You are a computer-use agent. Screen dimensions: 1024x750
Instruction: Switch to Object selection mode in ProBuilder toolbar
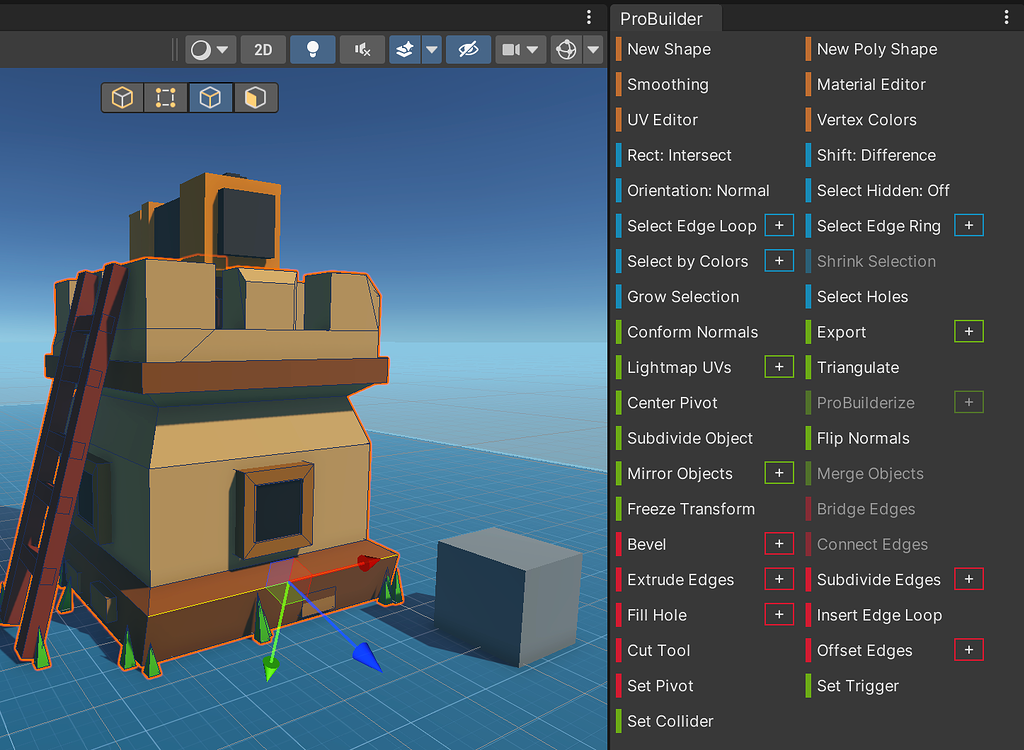point(122,97)
